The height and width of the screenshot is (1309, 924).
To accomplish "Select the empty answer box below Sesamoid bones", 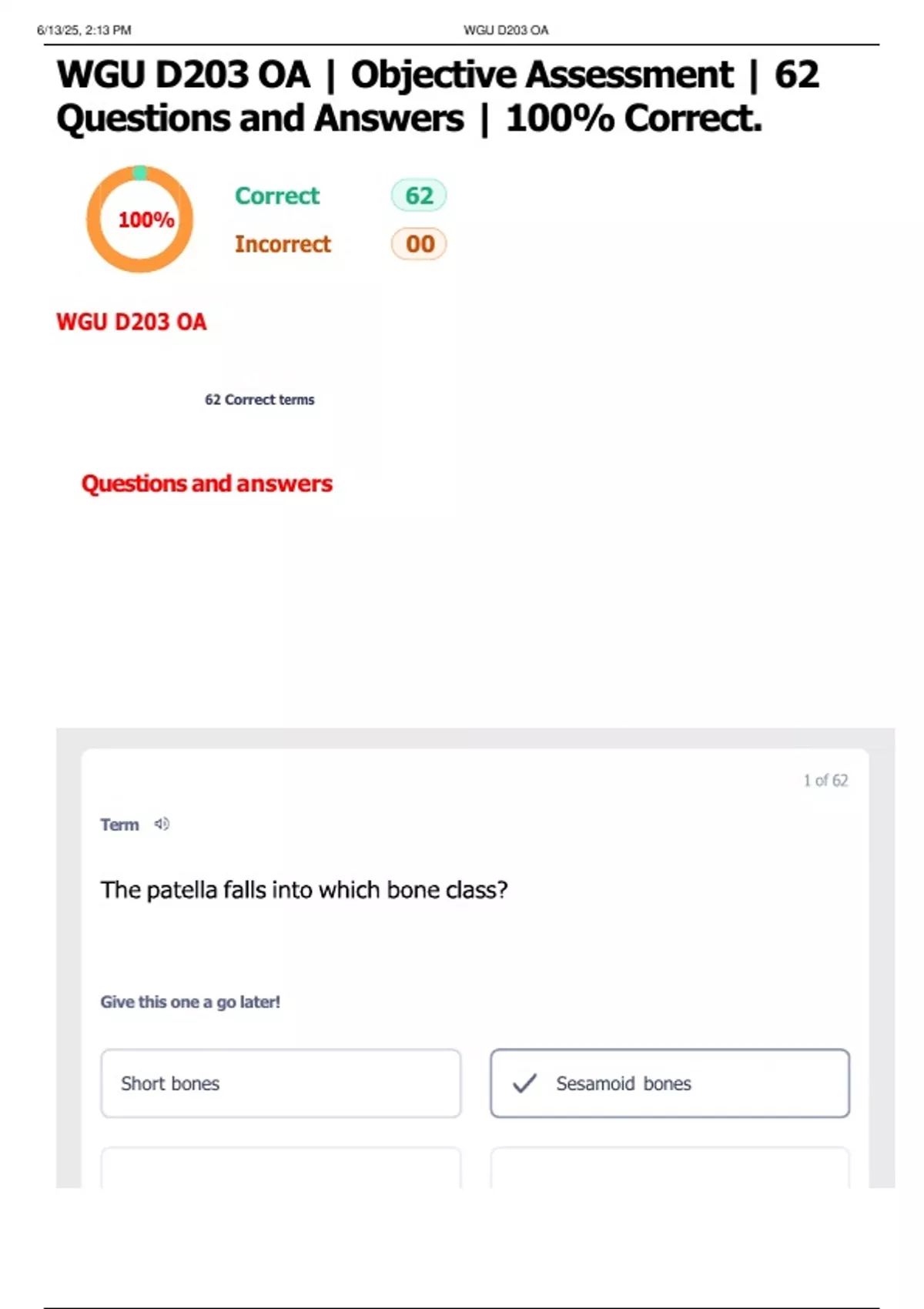I will click(x=670, y=1168).
